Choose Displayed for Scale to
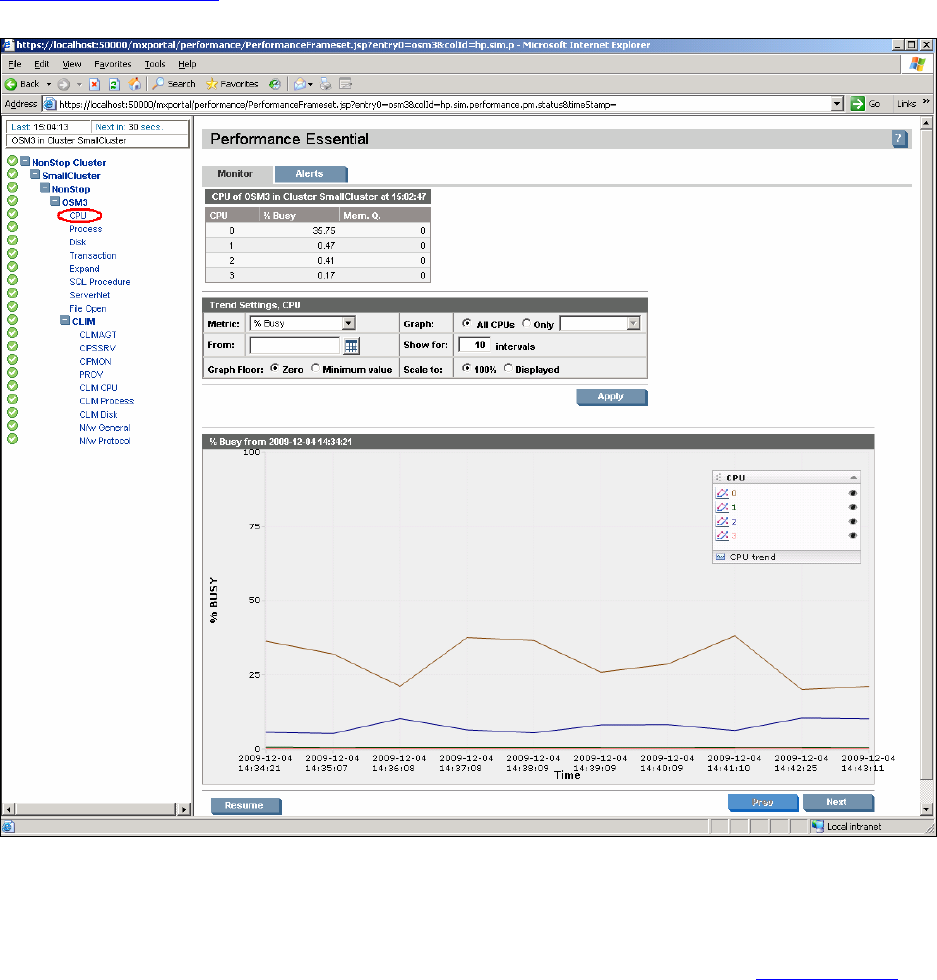The width and height of the screenshot is (937, 980). coord(509,368)
